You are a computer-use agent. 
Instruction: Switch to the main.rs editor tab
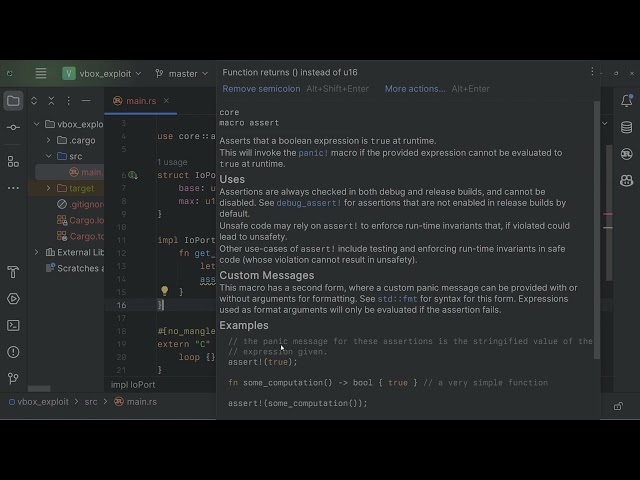coord(141,101)
